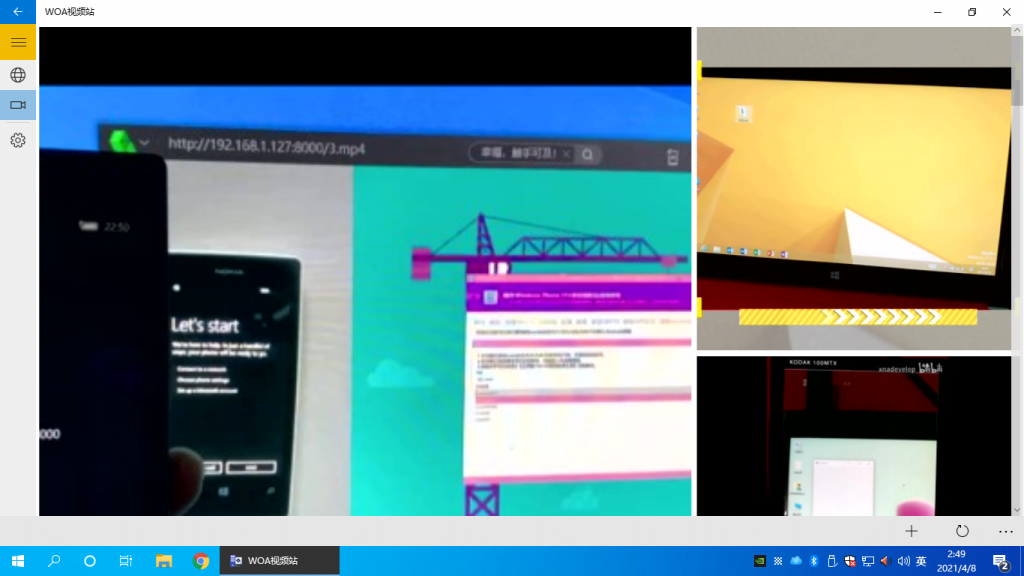Launch Google Chrome from the taskbar
This screenshot has width=1024, height=576.
tap(201, 561)
